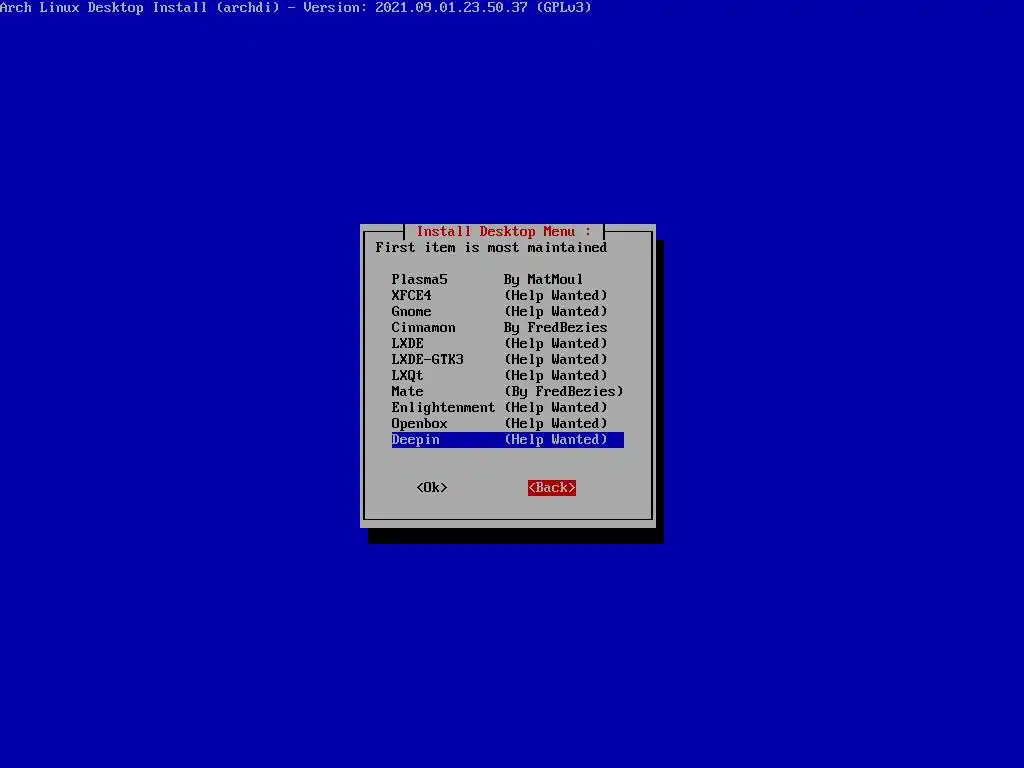Select Enlightenment from the list
This screenshot has width=1024, height=768.
(x=507, y=408)
